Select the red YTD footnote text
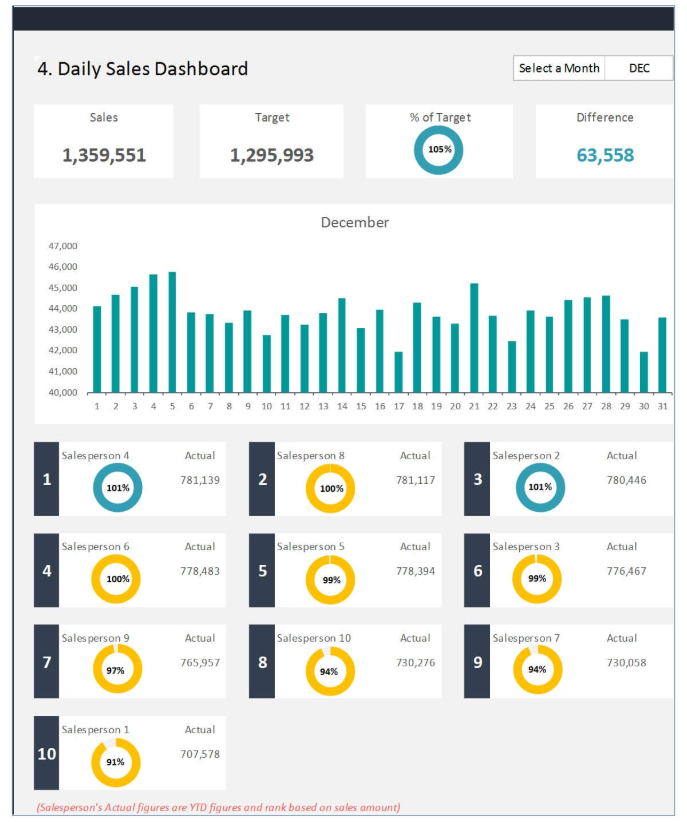This screenshot has width=687, height=822. tap(218, 807)
